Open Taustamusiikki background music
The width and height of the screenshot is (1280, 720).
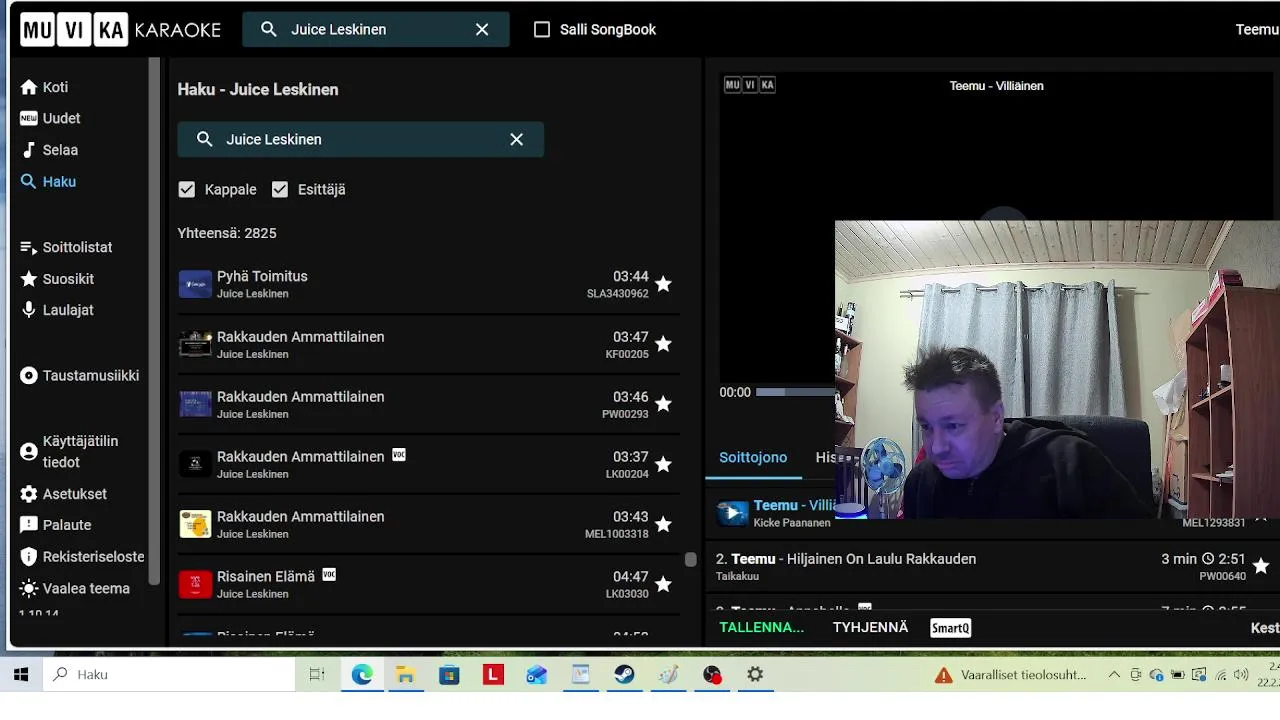pos(80,376)
